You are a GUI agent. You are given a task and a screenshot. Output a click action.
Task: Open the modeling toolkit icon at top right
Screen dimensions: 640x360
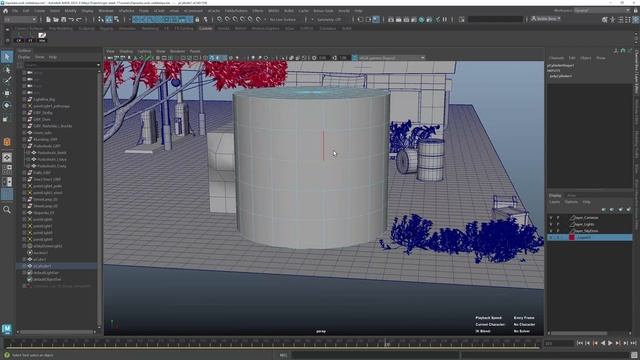tap(604, 20)
